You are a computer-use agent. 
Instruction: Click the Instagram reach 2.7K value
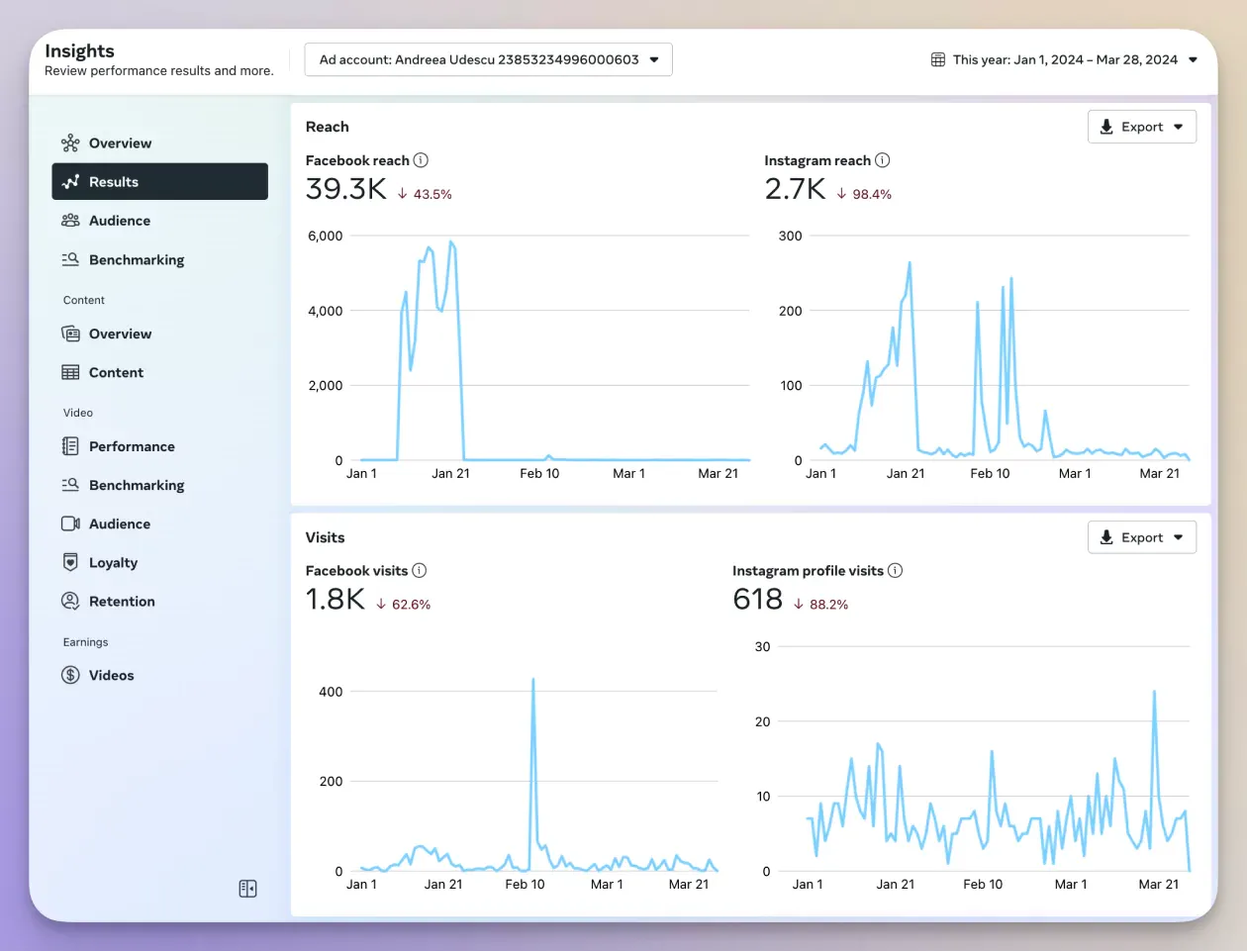pyautogui.click(x=795, y=189)
